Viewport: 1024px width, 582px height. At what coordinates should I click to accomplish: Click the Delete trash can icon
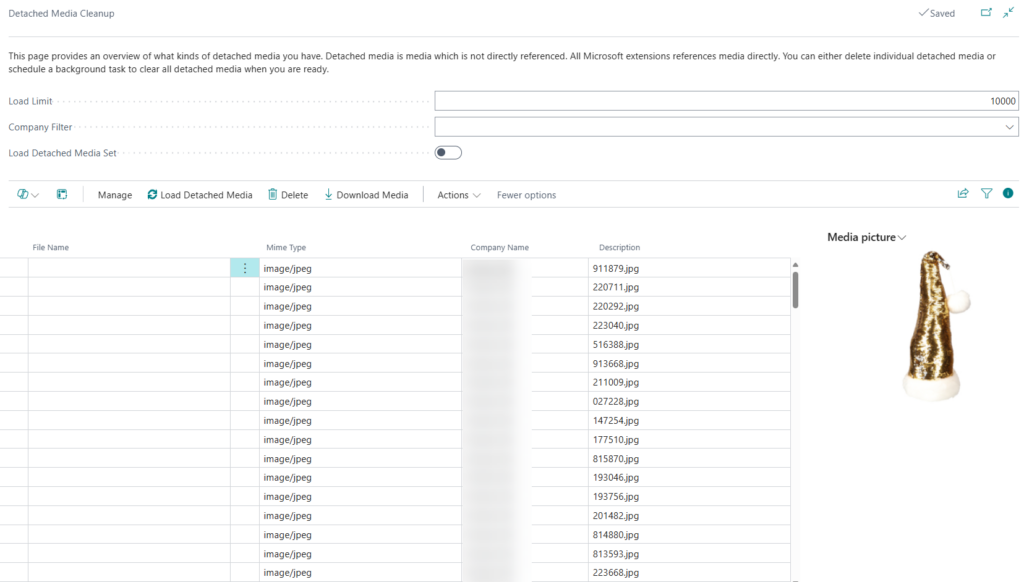(272, 195)
